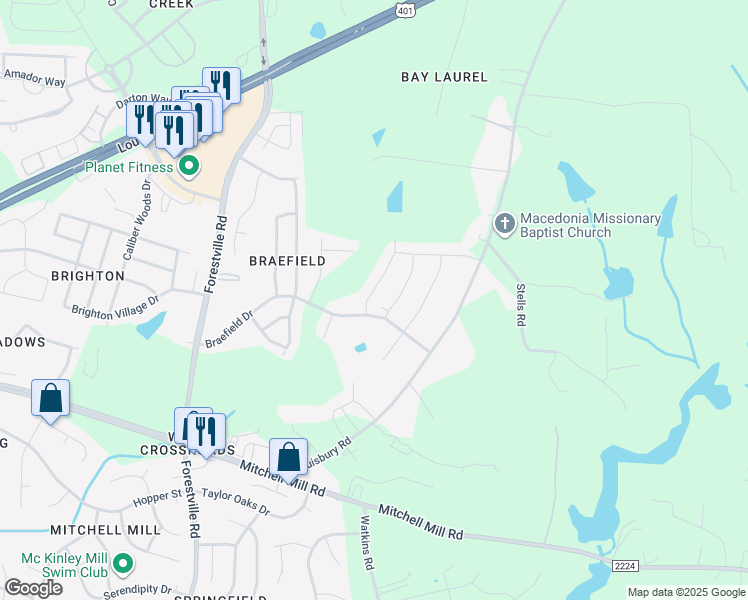Click the Planet Fitness green map pin
Screen dimensions: 748x600
pos(189,167)
